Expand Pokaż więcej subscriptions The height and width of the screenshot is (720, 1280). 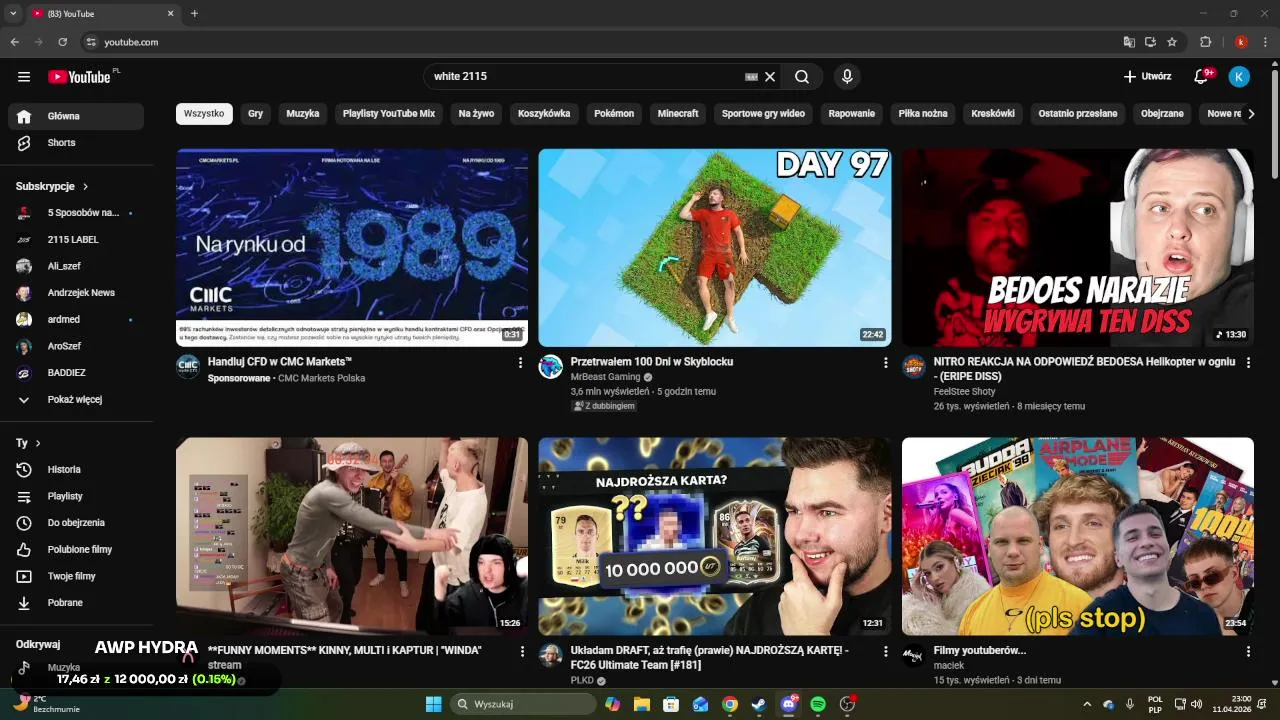pyautogui.click(x=76, y=400)
